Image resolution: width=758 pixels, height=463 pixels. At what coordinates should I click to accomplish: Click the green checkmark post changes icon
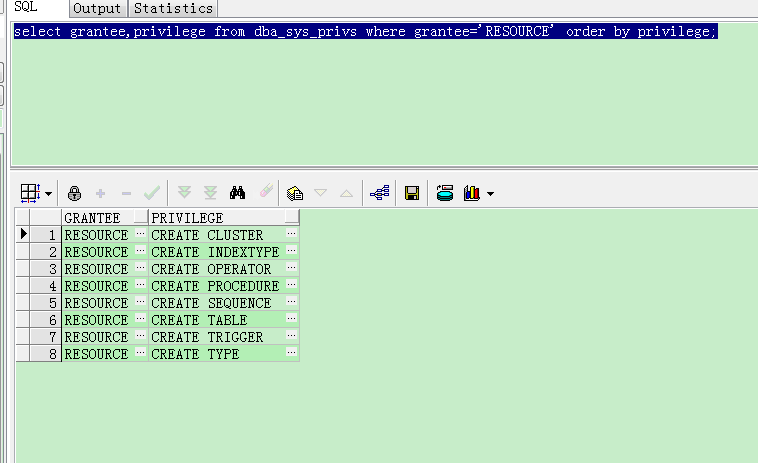tap(152, 193)
